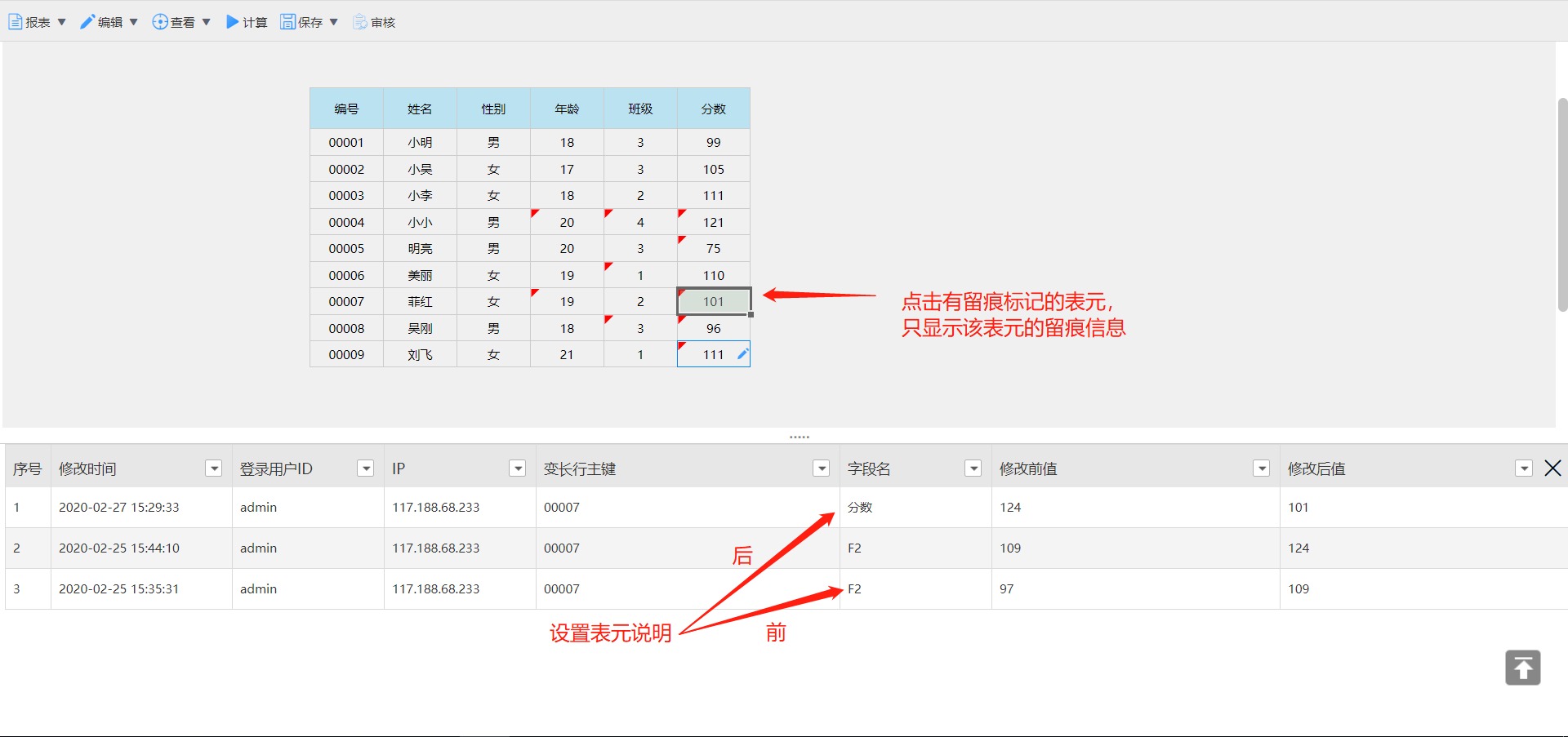Click the 审核 audit icon
This screenshot has height=737, width=1568.
click(360, 22)
